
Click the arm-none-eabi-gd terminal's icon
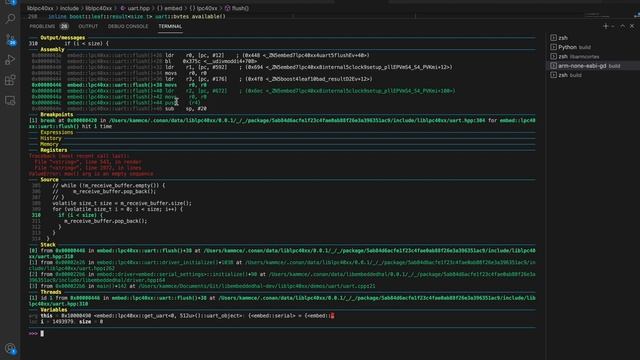pos(553,66)
